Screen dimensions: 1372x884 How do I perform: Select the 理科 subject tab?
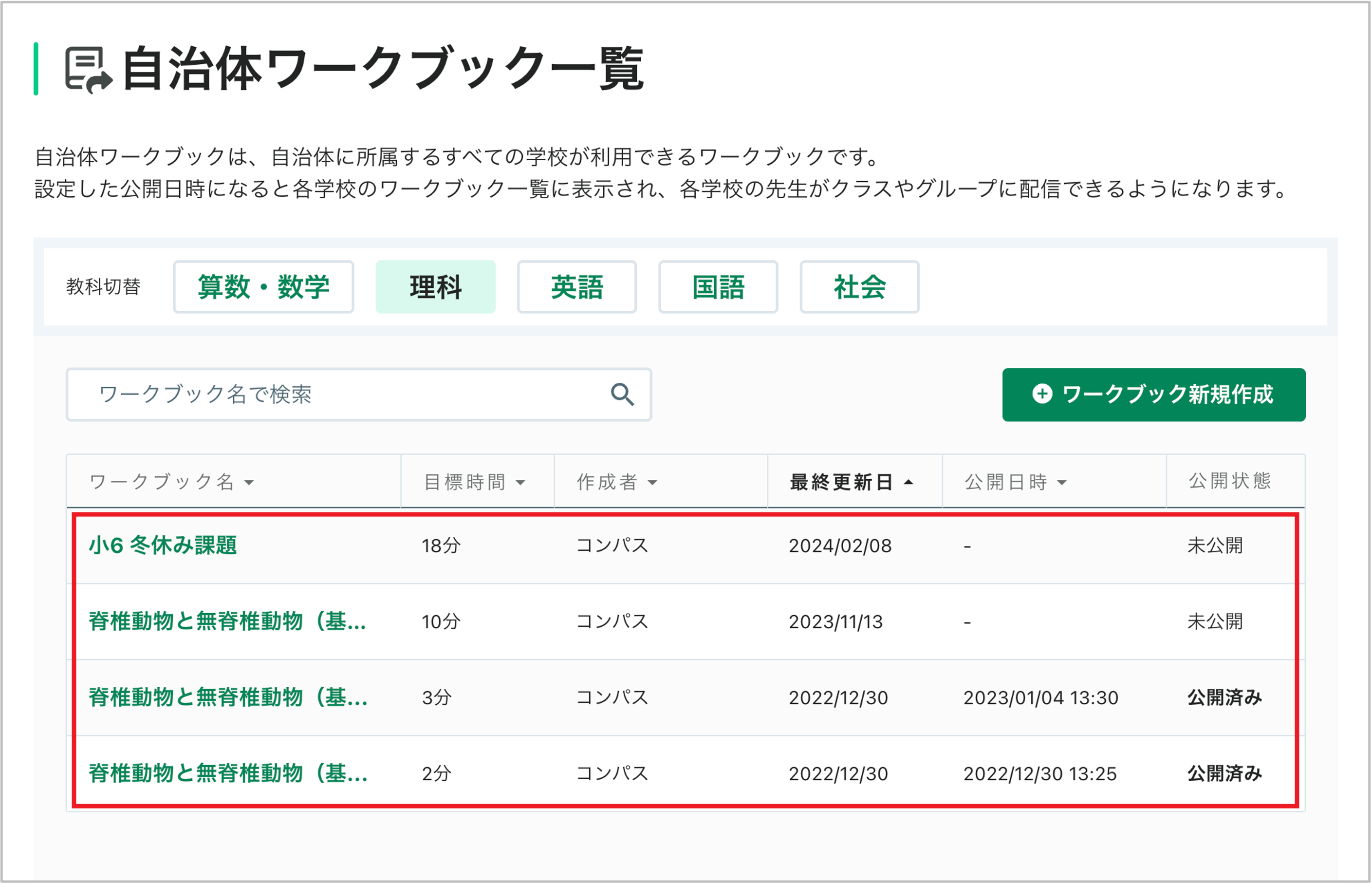[436, 287]
